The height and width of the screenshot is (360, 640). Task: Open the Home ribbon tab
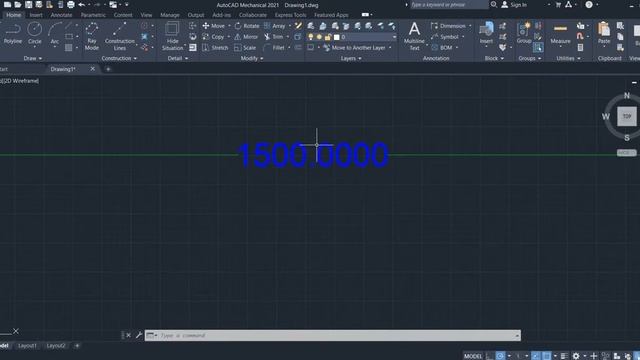point(13,15)
